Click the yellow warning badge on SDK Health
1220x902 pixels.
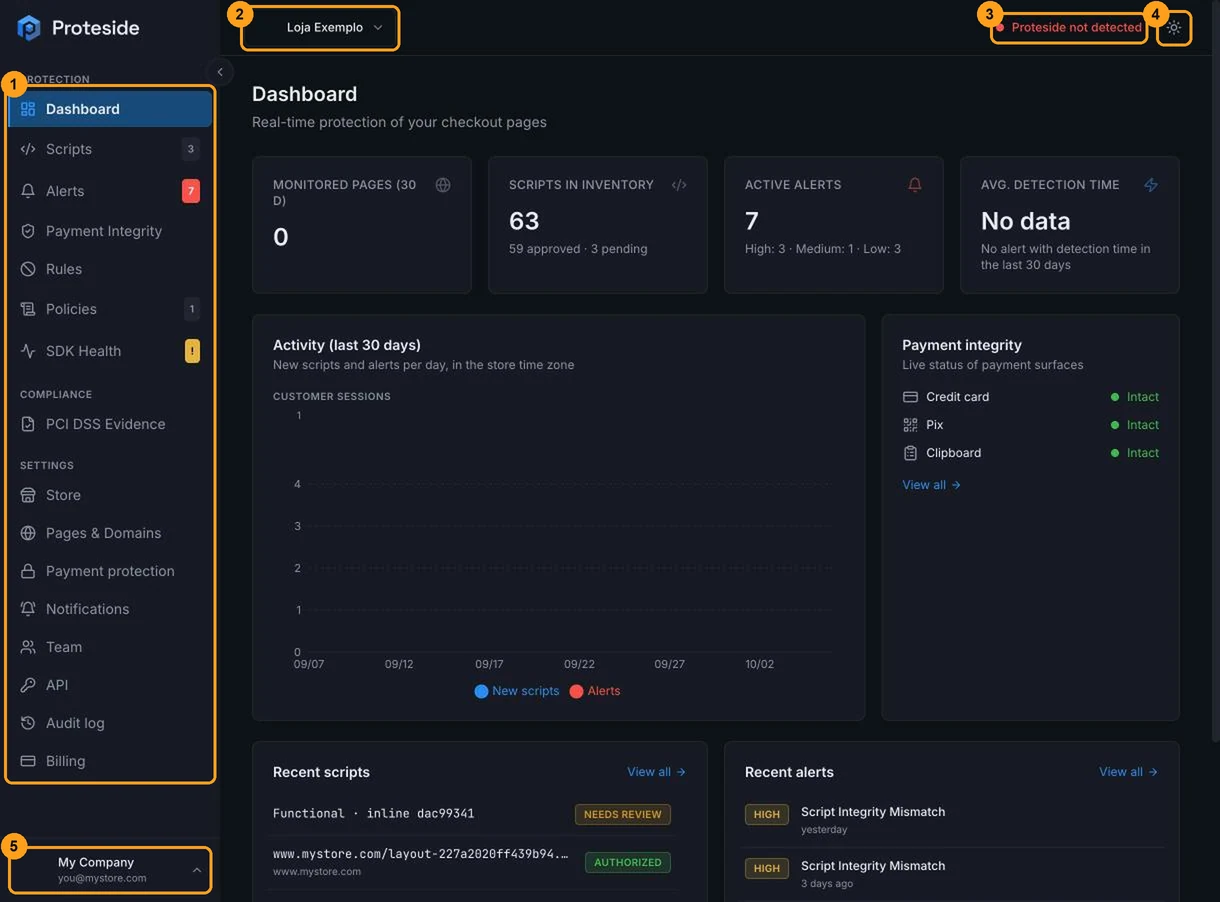click(192, 351)
